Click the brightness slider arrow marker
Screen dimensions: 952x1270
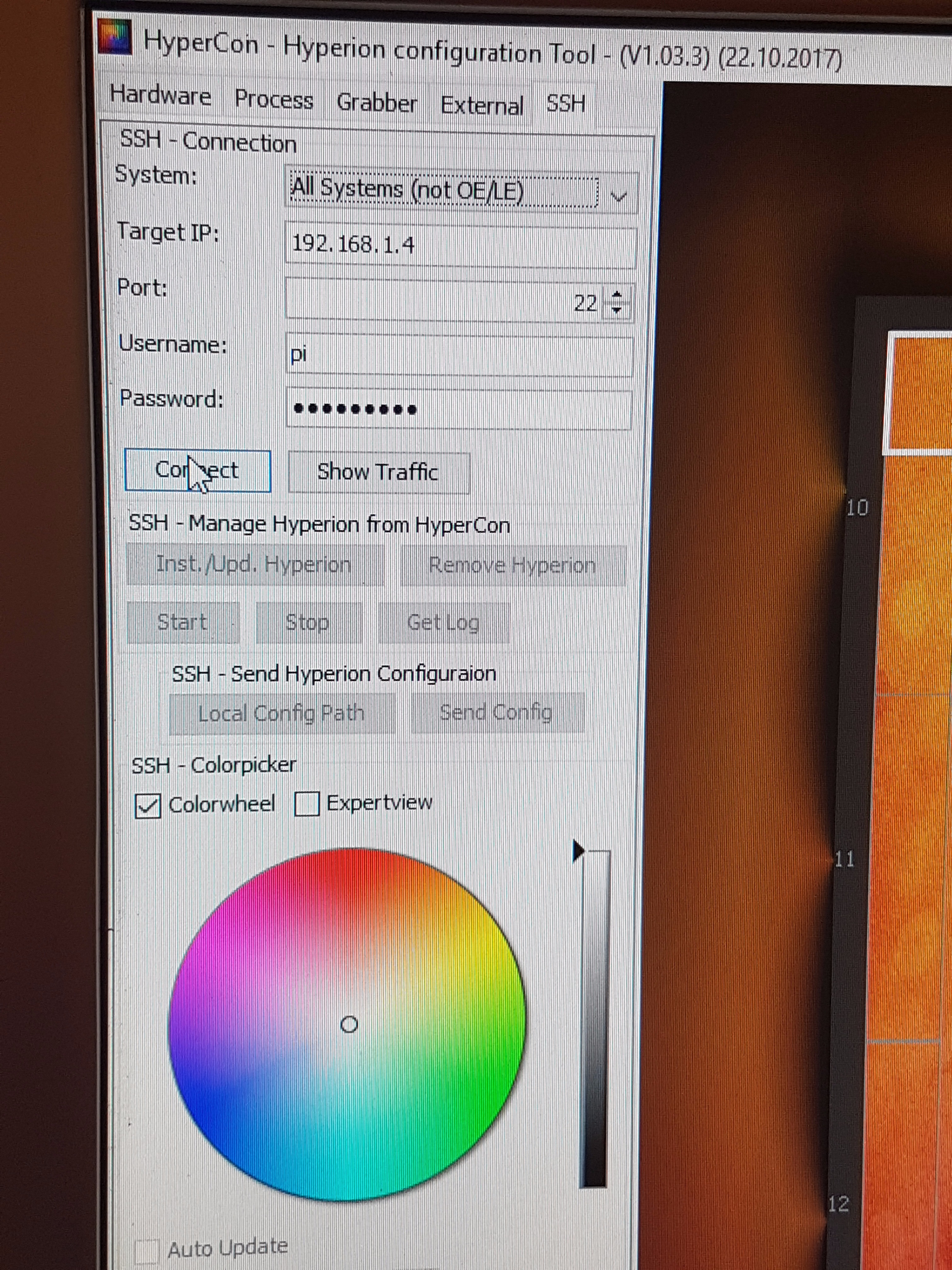point(578,851)
